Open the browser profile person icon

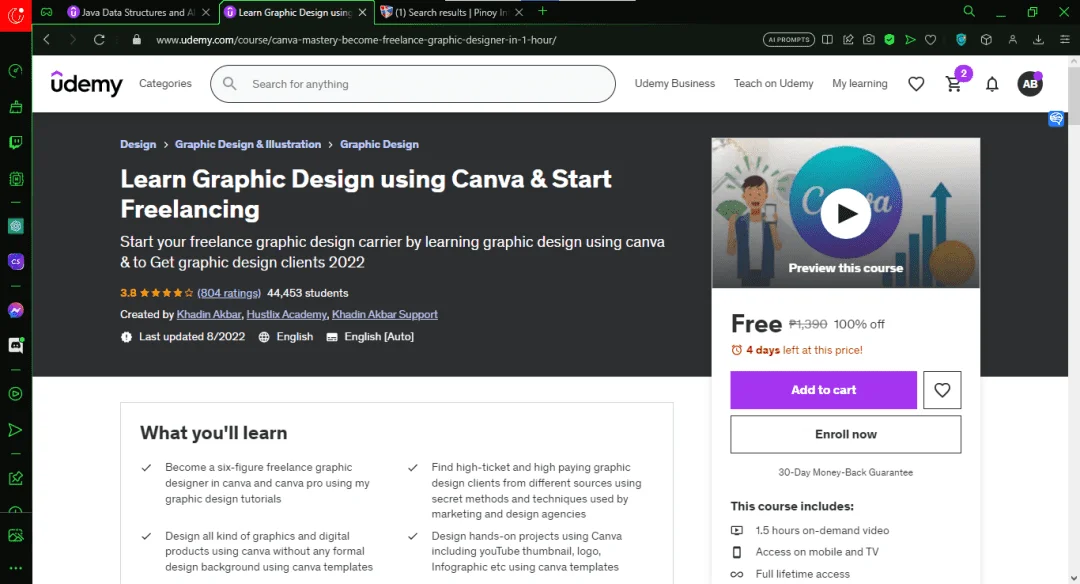click(1012, 40)
